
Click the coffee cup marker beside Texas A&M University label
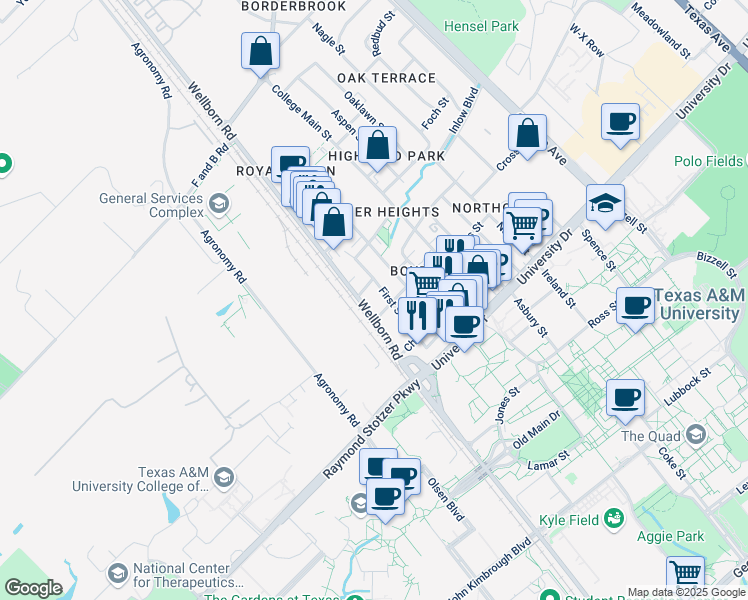click(635, 309)
